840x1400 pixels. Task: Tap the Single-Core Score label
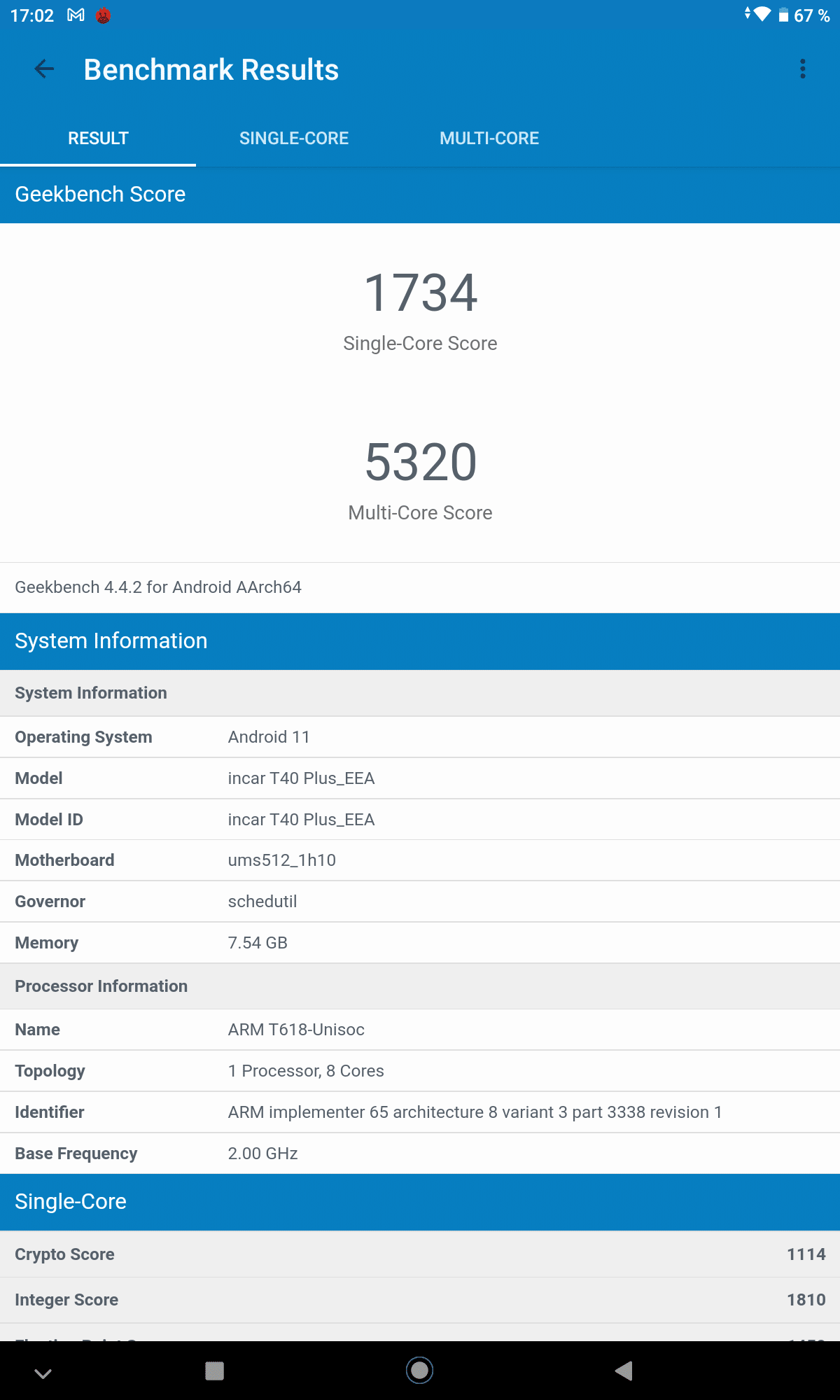coord(420,344)
